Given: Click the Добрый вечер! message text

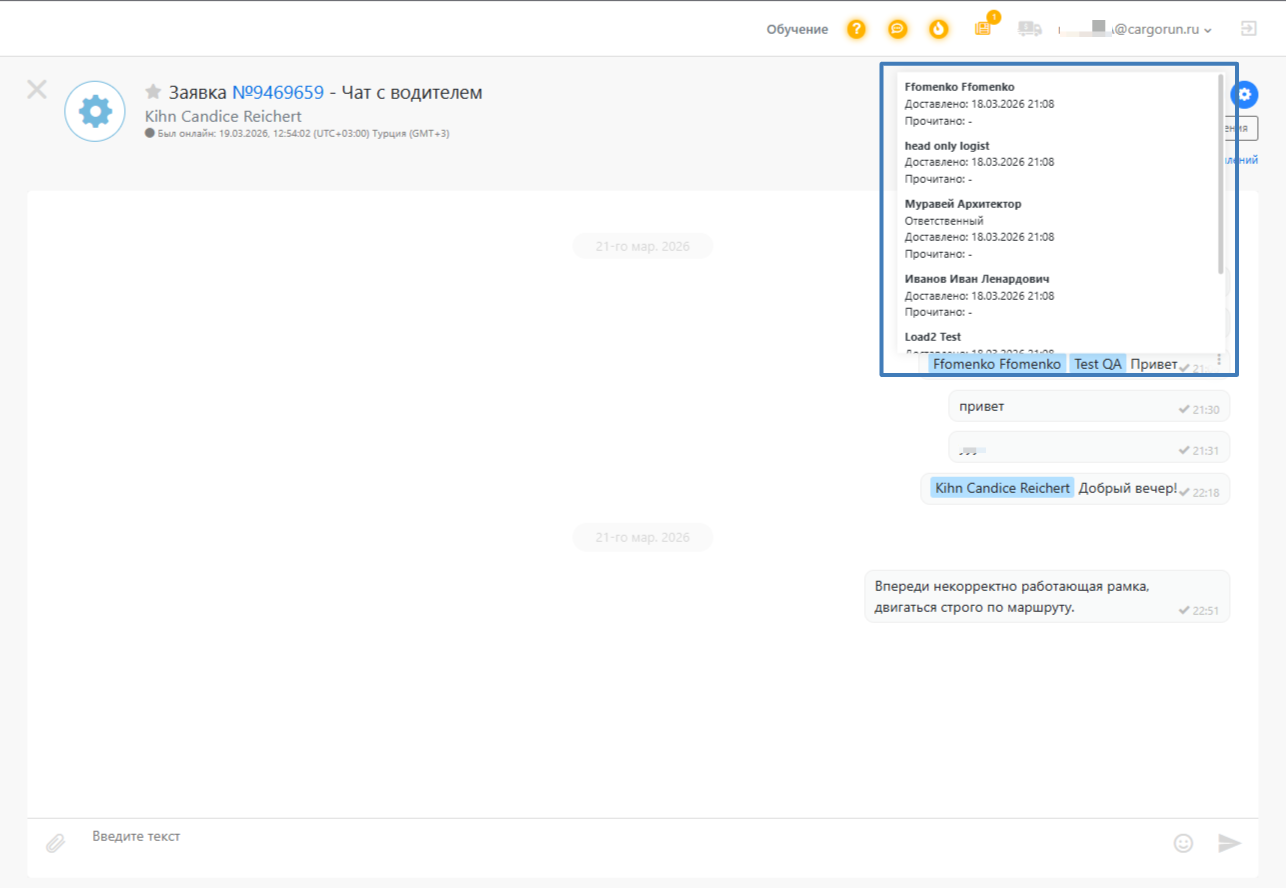Looking at the screenshot, I should pyautogui.click(x=1128, y=488).
